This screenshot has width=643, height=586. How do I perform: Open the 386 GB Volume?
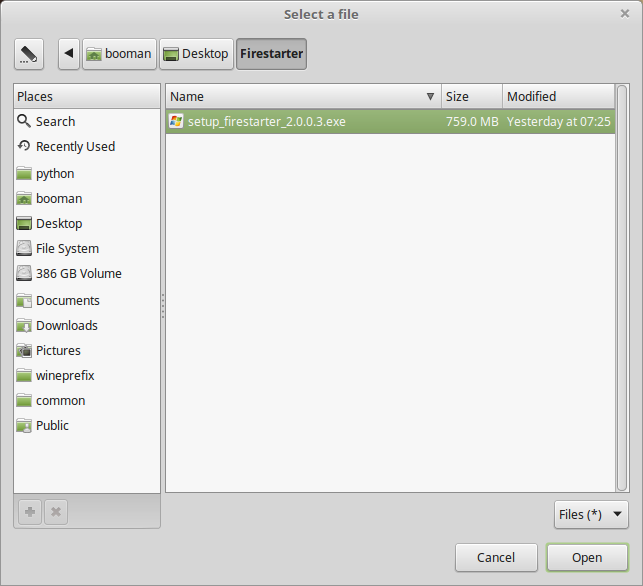pos(87,274)
